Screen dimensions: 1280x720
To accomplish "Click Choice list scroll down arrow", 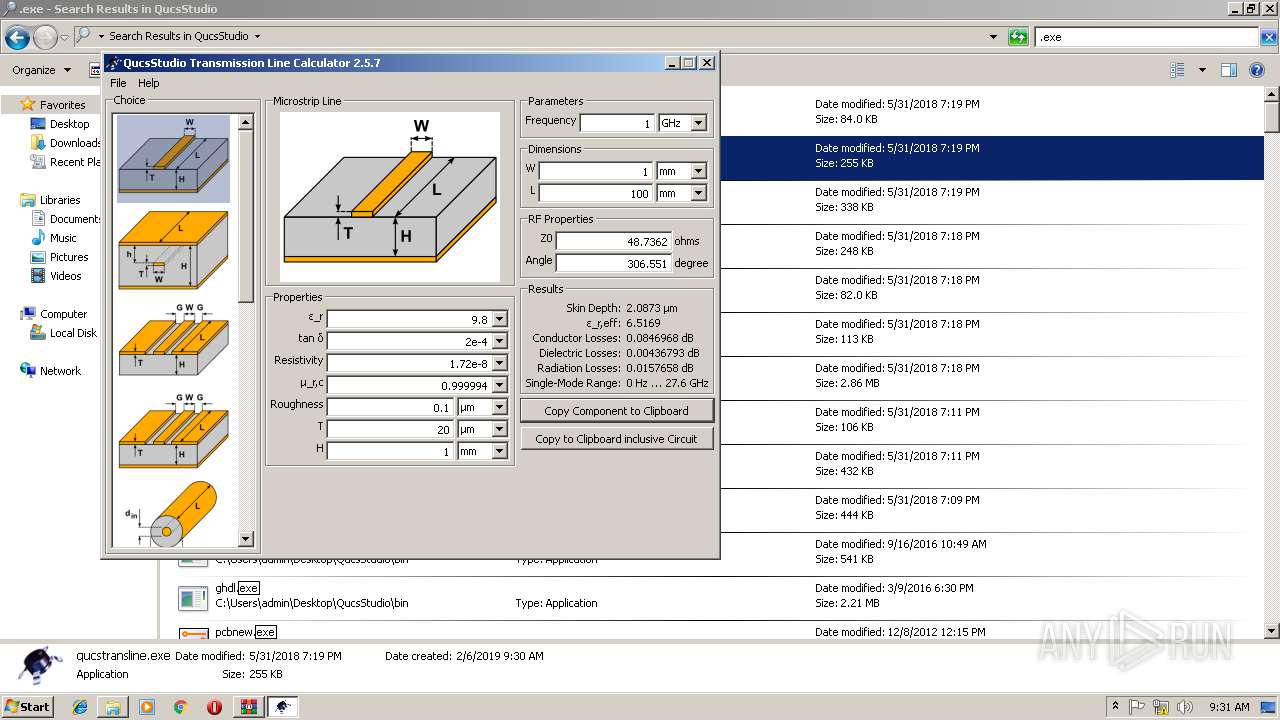I will click(x=246, y=539).
